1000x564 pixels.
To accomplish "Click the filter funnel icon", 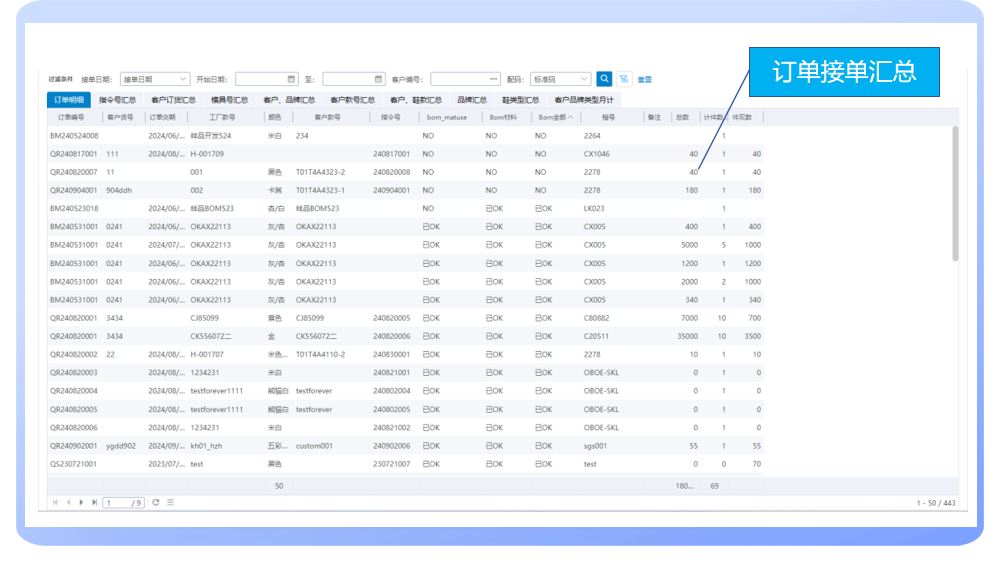I will [624, 79].
